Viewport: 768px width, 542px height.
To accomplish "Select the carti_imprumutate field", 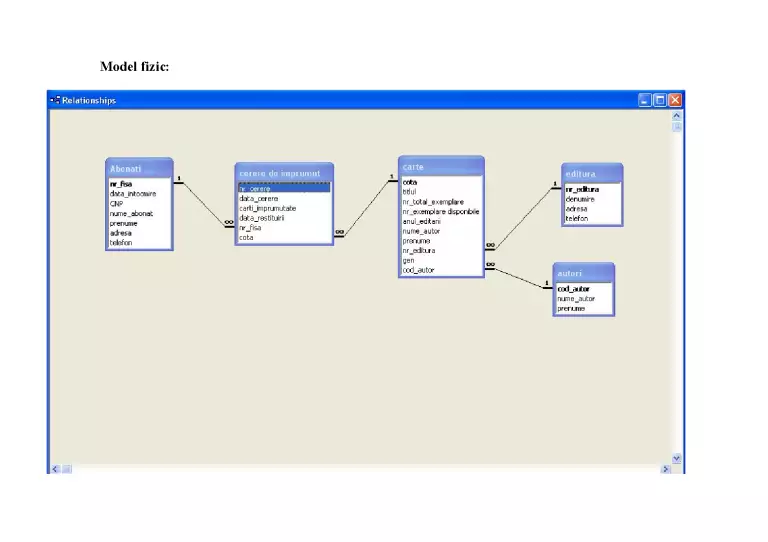I will 284,208.
